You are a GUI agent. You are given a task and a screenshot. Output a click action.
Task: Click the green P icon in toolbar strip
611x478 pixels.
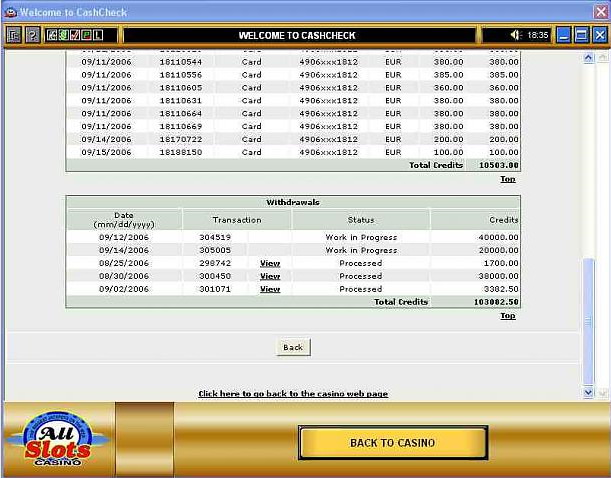point(87,35)
